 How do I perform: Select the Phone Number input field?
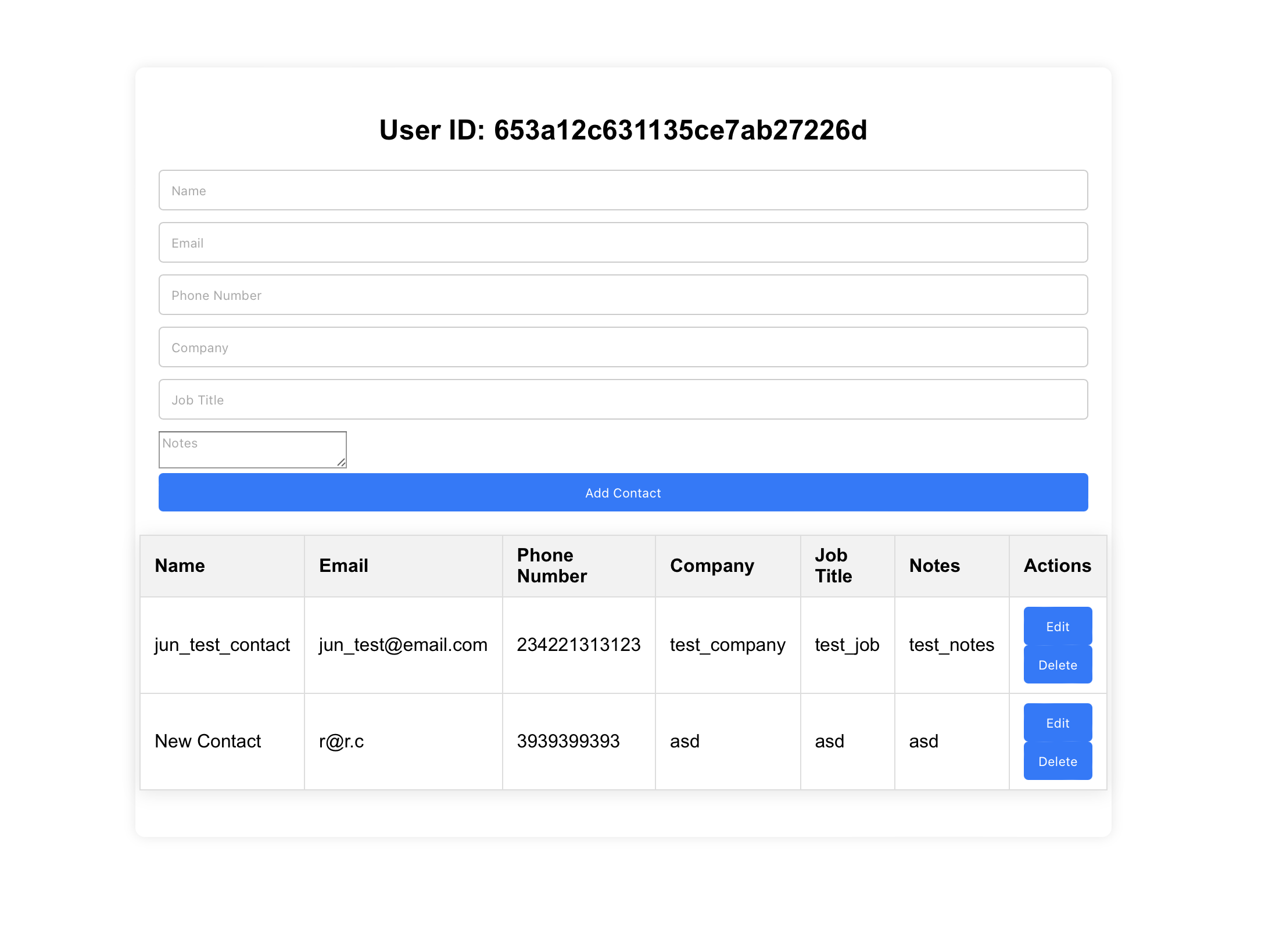point(623,295)
